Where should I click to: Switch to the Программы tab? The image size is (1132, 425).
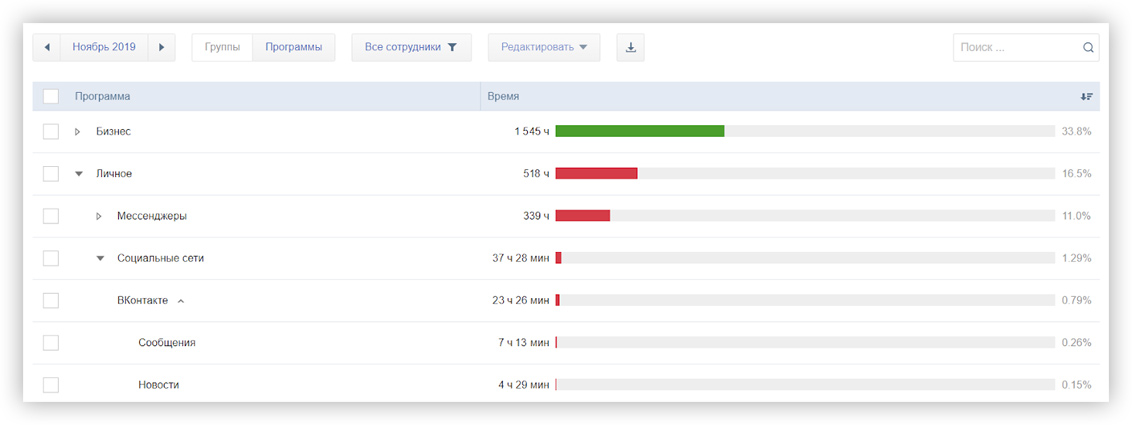(293, 47)
